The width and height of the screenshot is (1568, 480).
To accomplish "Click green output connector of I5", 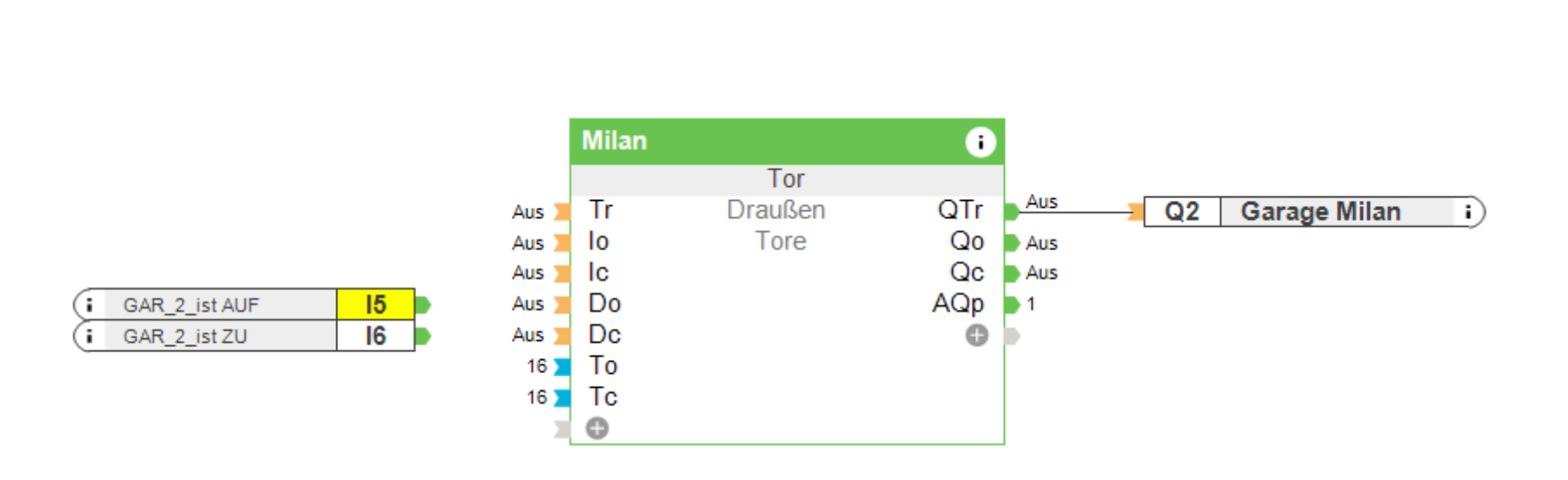I will [x=423, y=305].
